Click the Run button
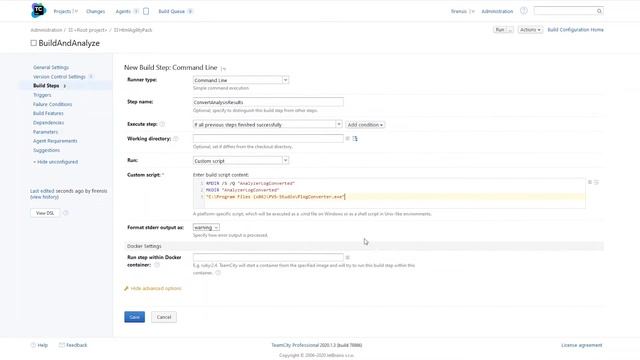Image resolution: width=640 pixels, height=360 pixels. [500, 30]
